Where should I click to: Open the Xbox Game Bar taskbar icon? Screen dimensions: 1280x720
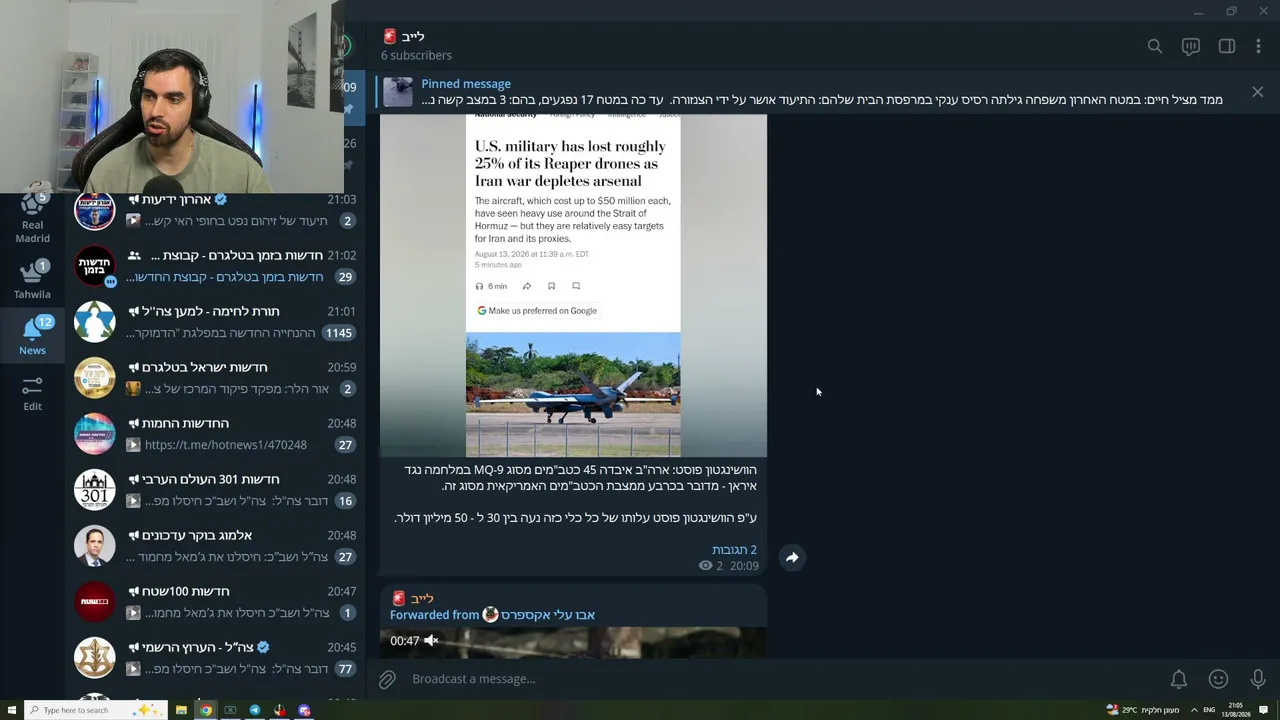tap(230, 710)
